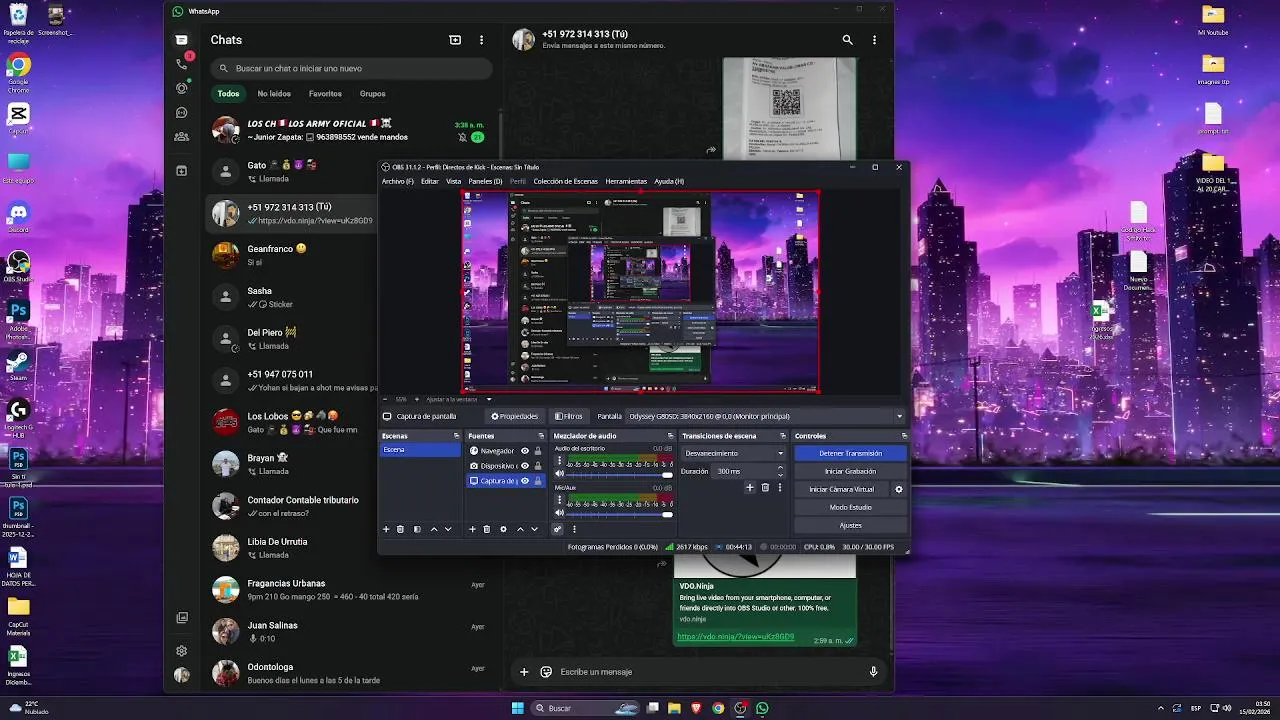Image resolution: width=1280 pixels, height=720 pixels.
Task: Add a new scene in OBS Escenas
Action: pos(386,529)
